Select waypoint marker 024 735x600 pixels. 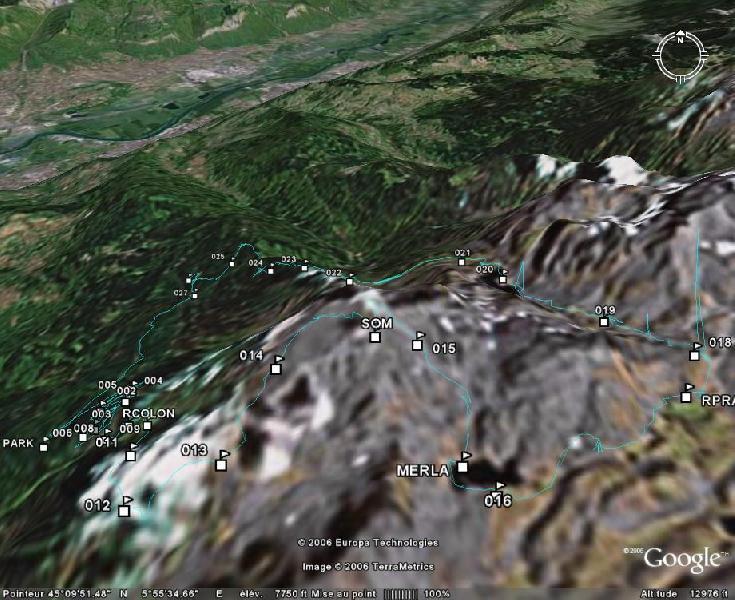coord(270,271)
